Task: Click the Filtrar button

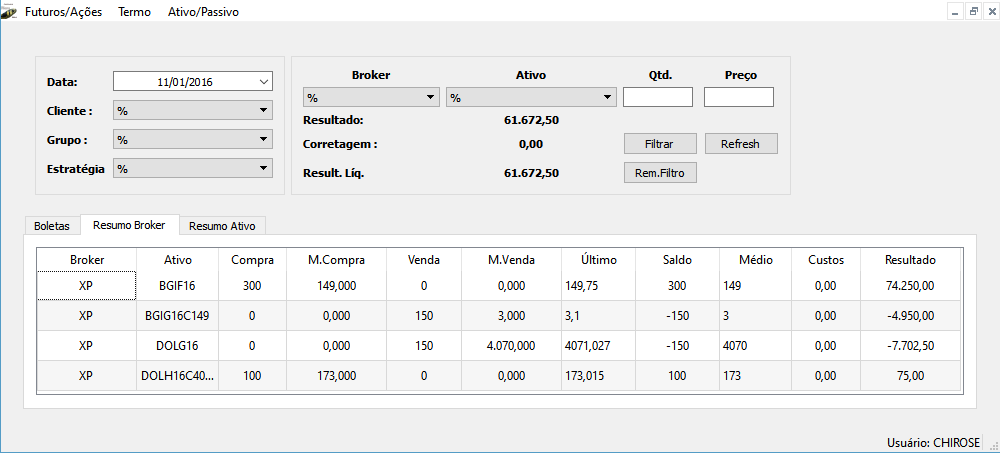Action: [x=660, y=144]
